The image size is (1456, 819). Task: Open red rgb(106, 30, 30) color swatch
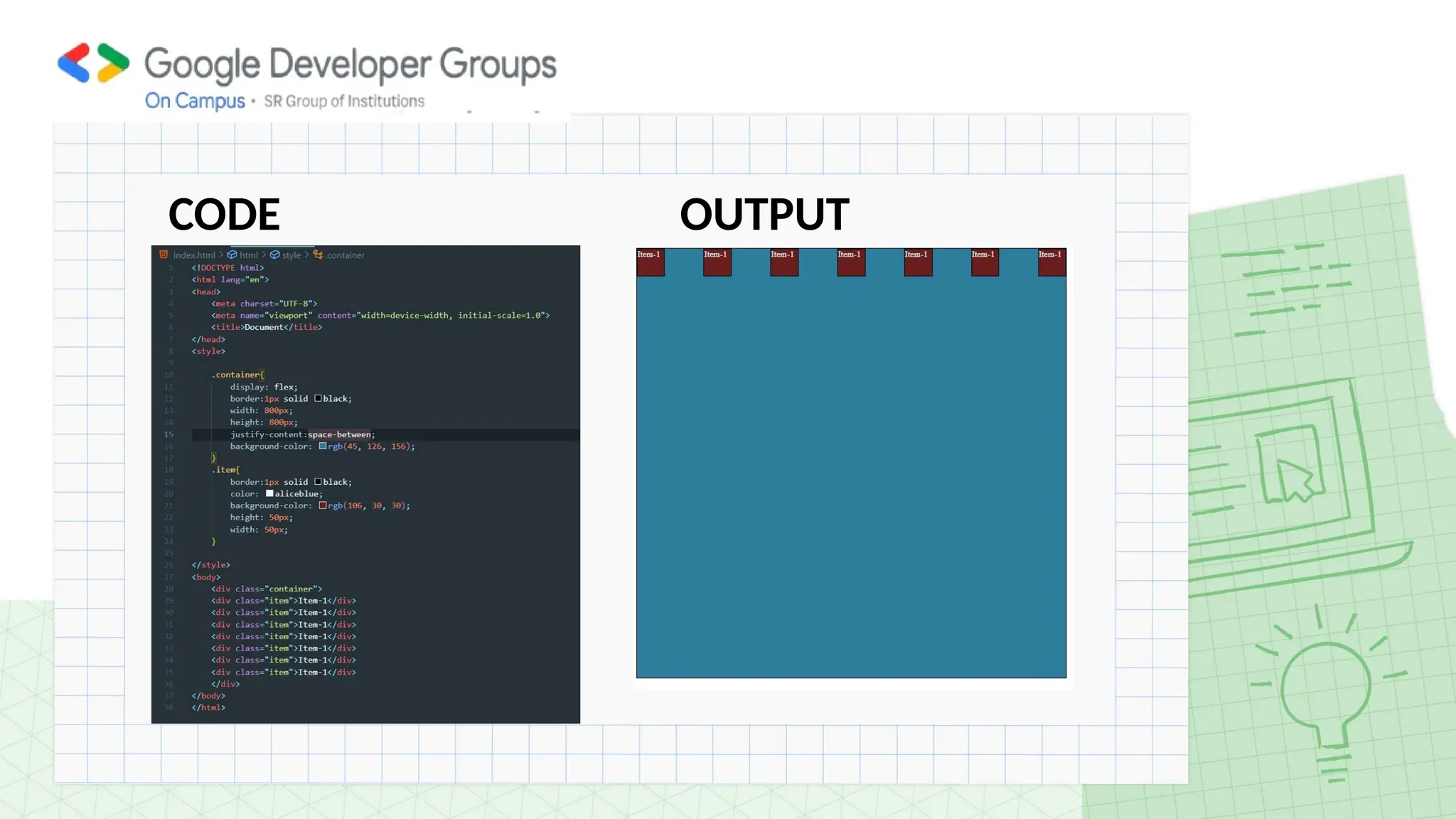click(x=323, y=505)
